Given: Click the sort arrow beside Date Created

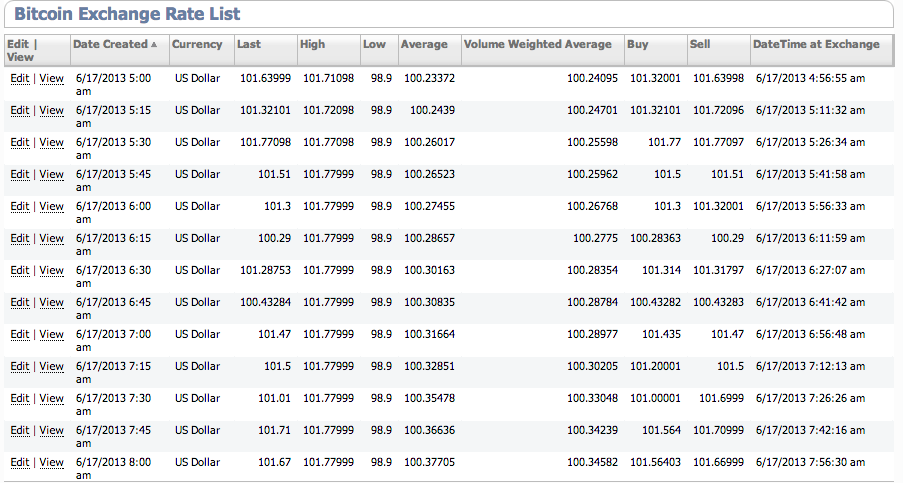Looking at the screenshot, I should click(154, 45).
